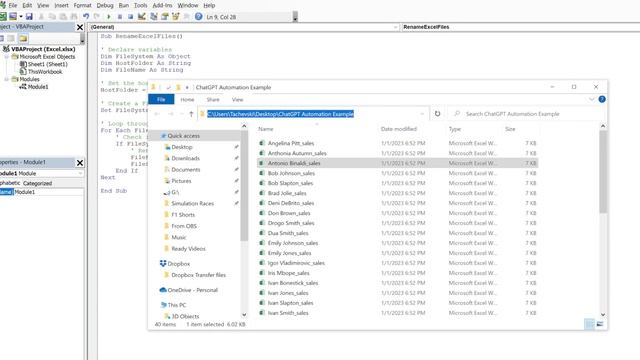The height and width of the screenshot is (360, 640).
Task: Select the Categorized properties tab
Action: [x=37, y=183]
